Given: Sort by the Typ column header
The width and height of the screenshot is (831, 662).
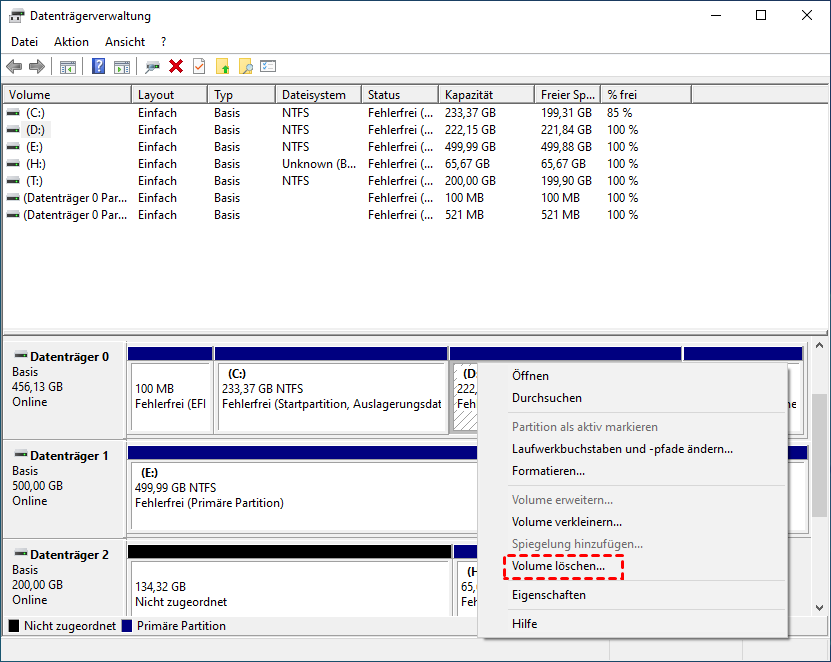Looking at the screenshot, I should (x=242, y=95).
